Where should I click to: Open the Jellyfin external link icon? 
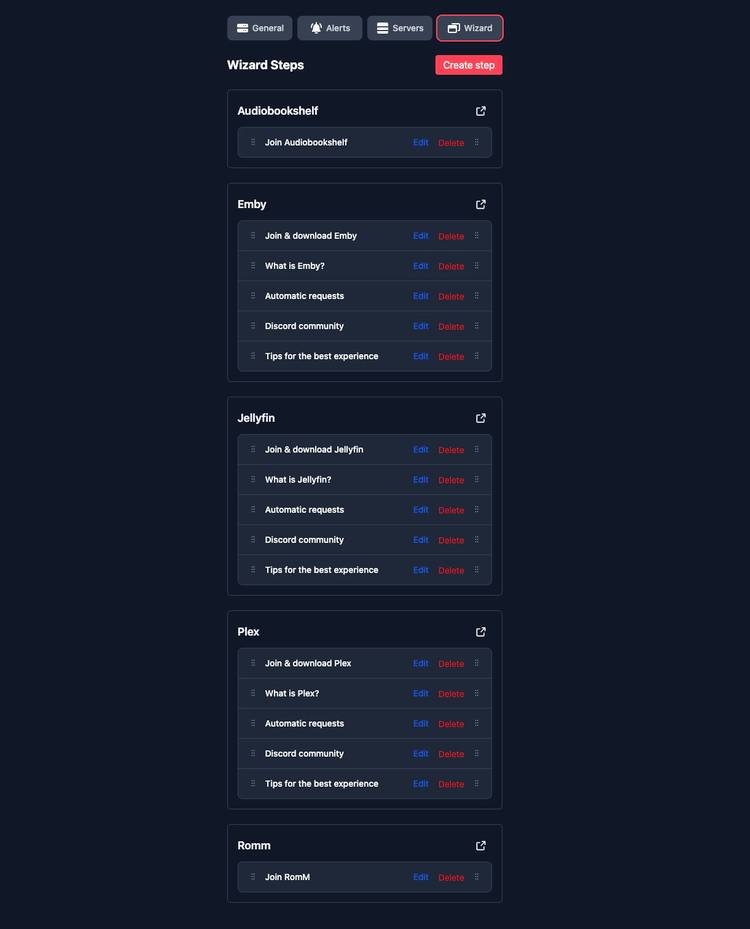(480, 418)
